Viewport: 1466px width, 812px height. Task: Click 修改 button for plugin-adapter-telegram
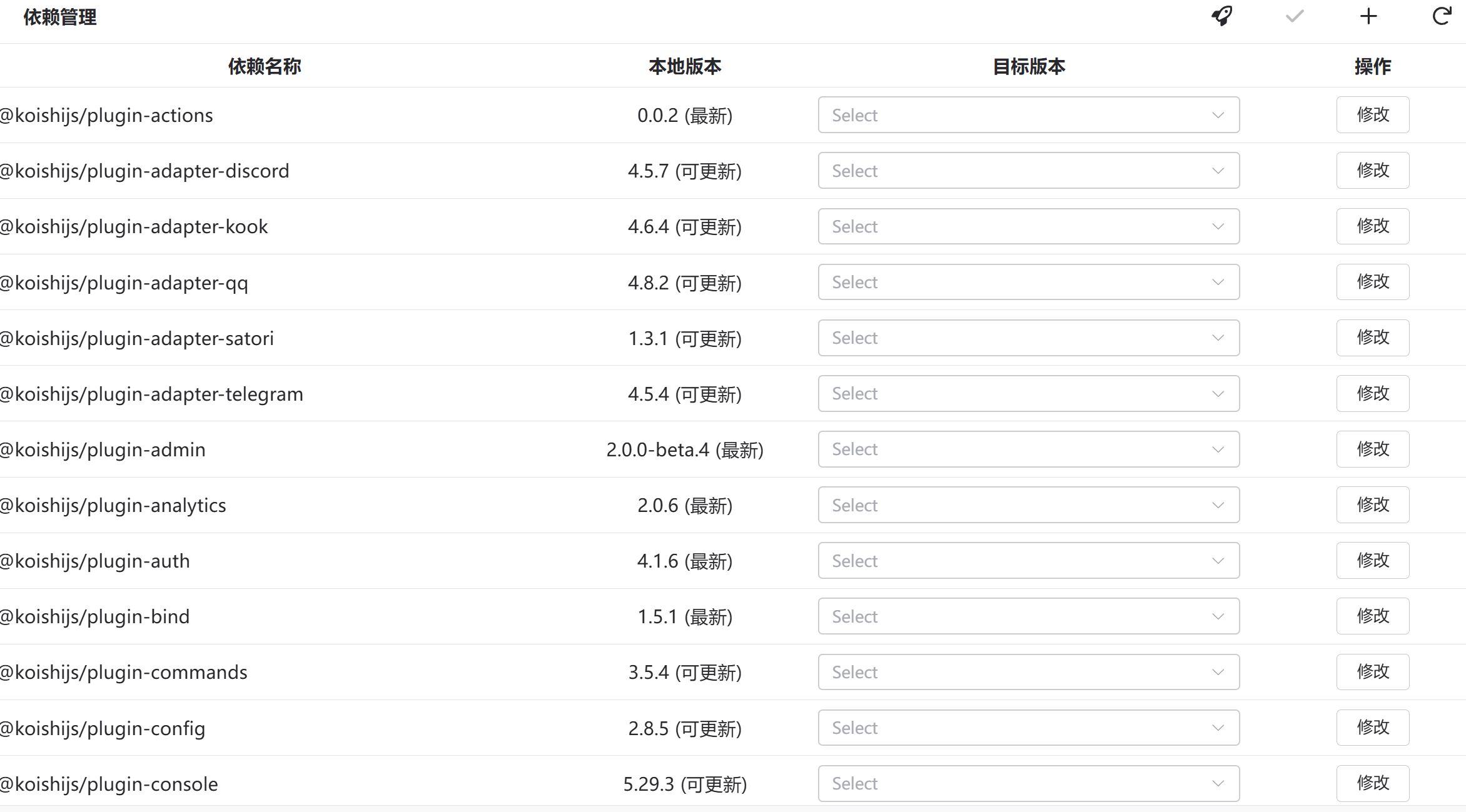click(x=1373, y=394)
